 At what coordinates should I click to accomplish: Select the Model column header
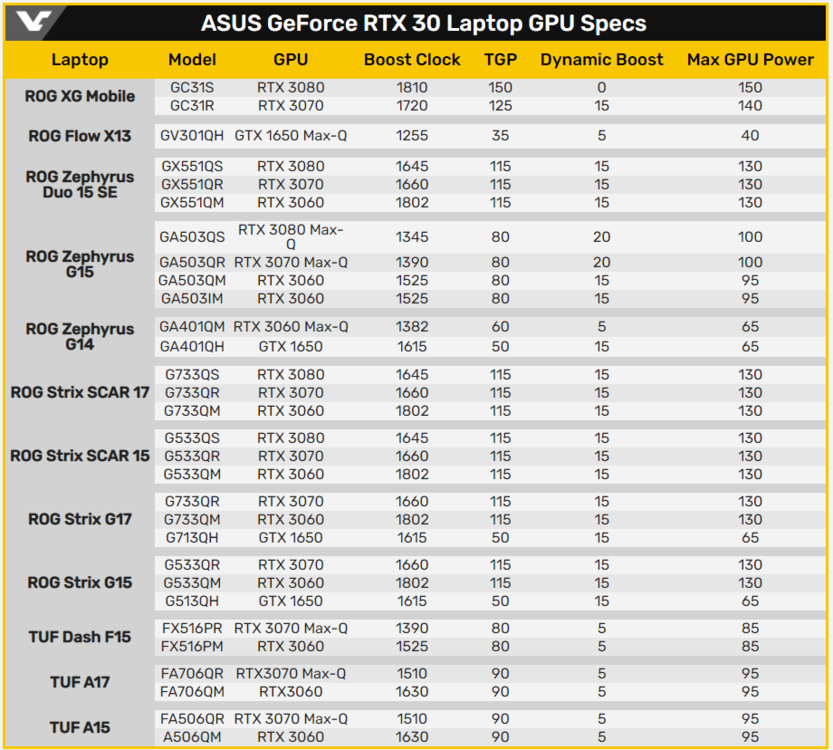pyautogui.click(x=192, y=60)
